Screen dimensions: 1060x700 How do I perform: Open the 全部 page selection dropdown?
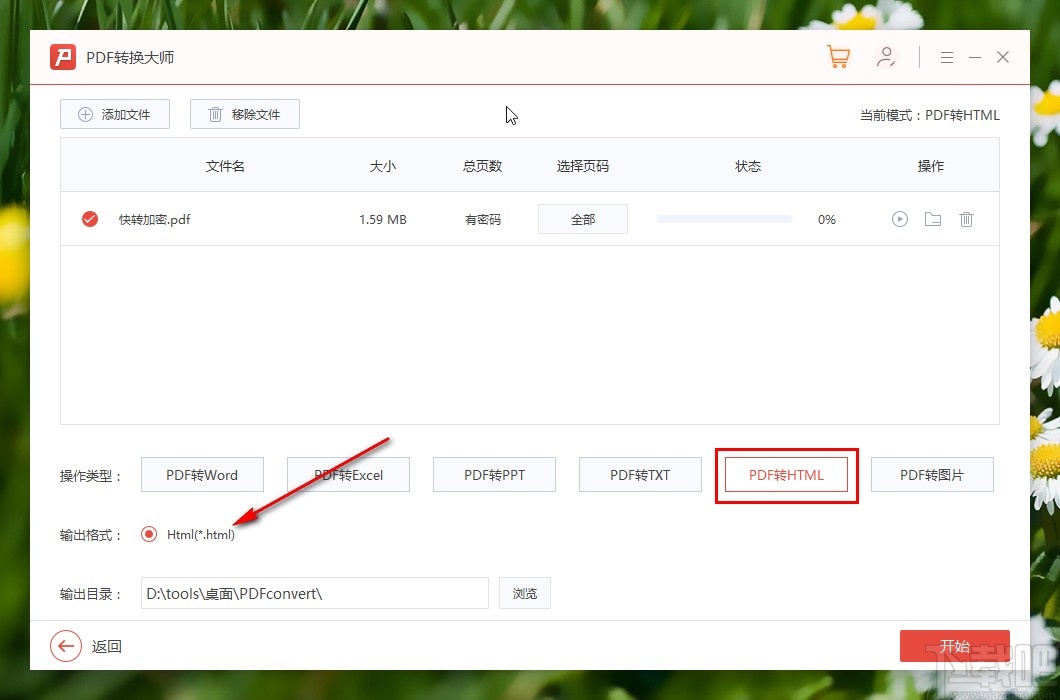[x=582, y=219]
